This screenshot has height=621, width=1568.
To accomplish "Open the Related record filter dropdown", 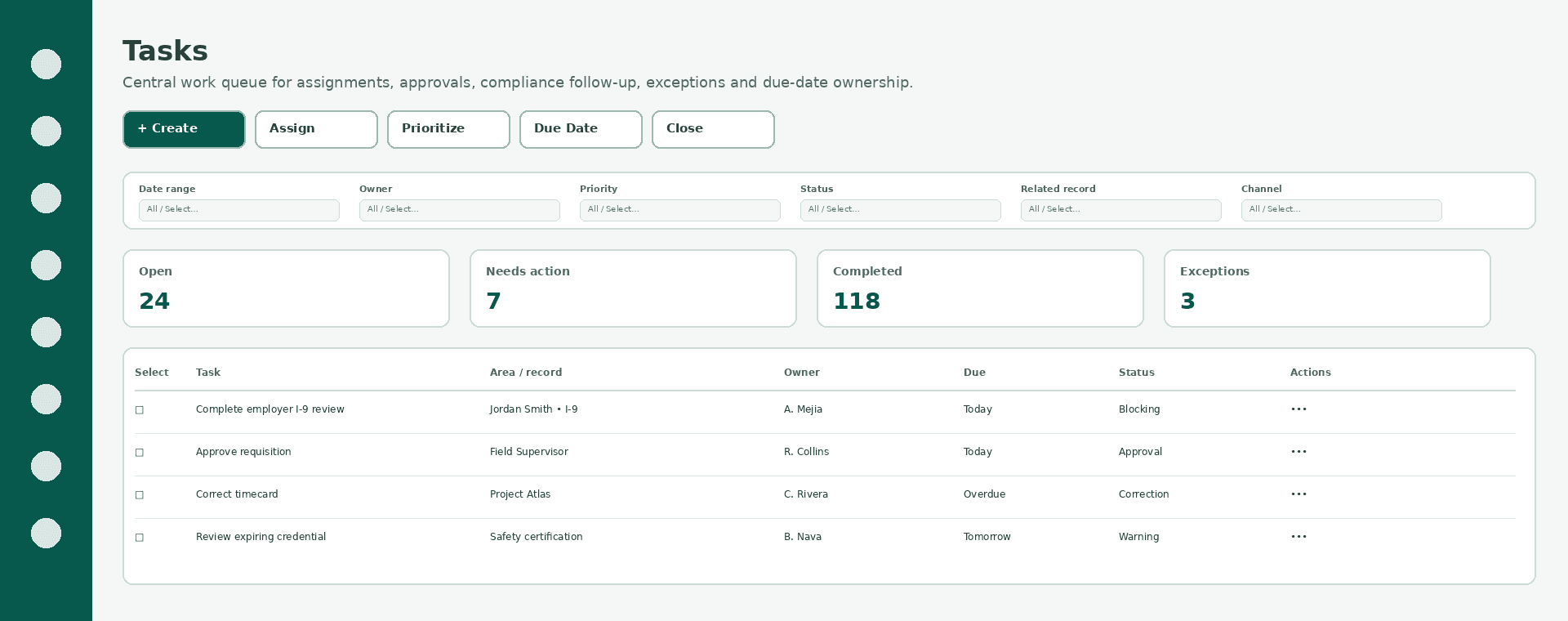I will [1121, 210].
